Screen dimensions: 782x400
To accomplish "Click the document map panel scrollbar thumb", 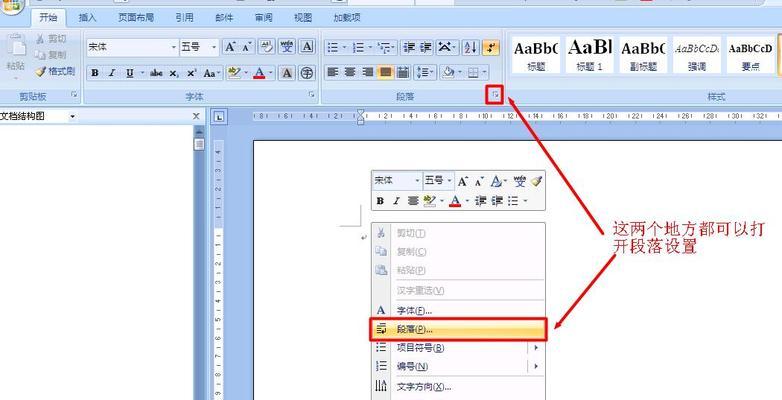I will pyautogui.click(x=199, y=145).
